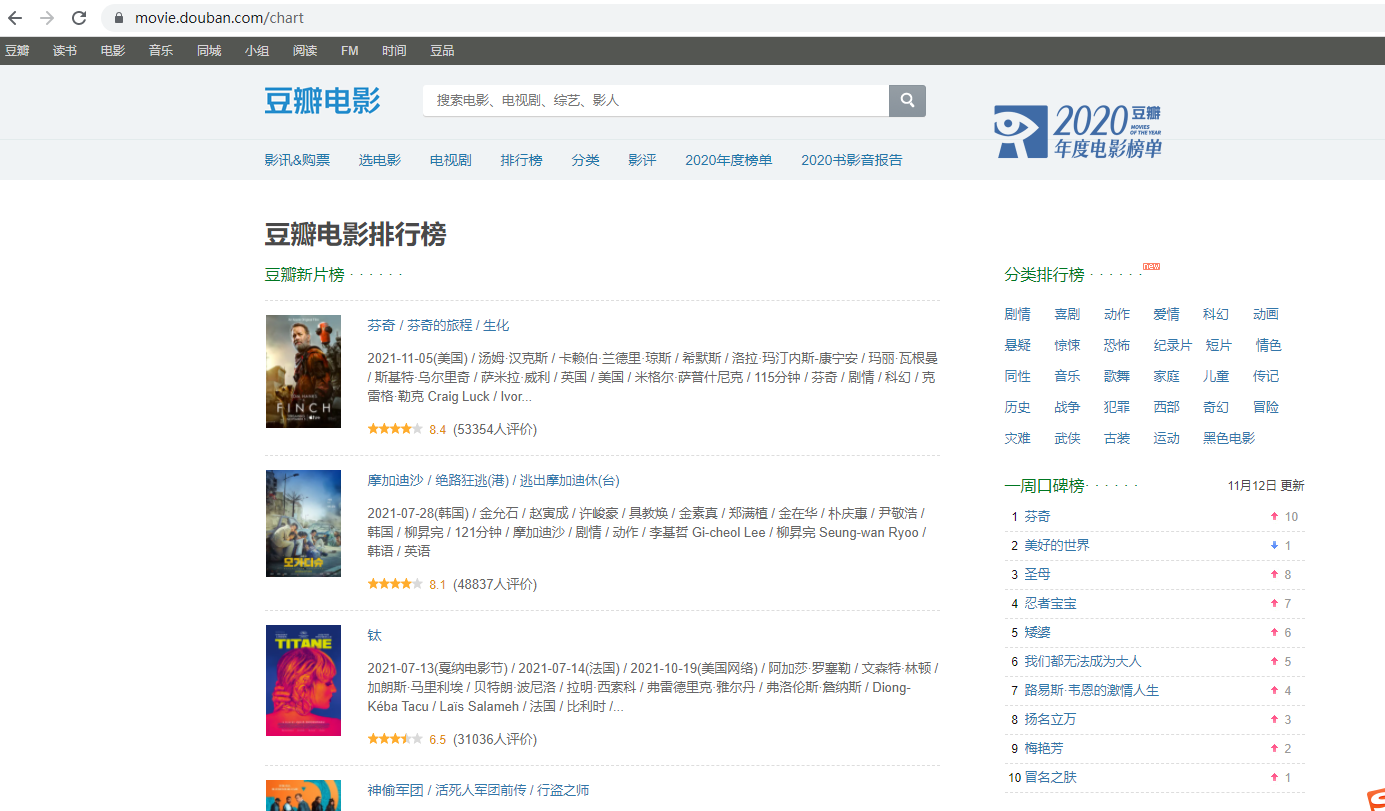Open the Titane movie poster
Viewport: 1385px width, 811px height.
(x=303, y=681)
